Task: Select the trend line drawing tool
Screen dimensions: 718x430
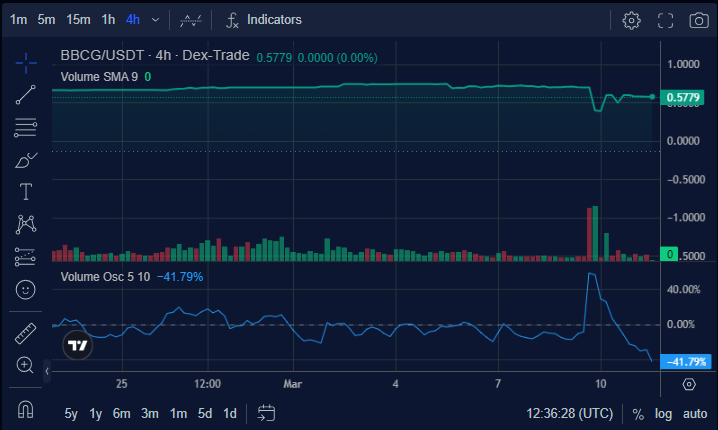Action: (26, 95)
